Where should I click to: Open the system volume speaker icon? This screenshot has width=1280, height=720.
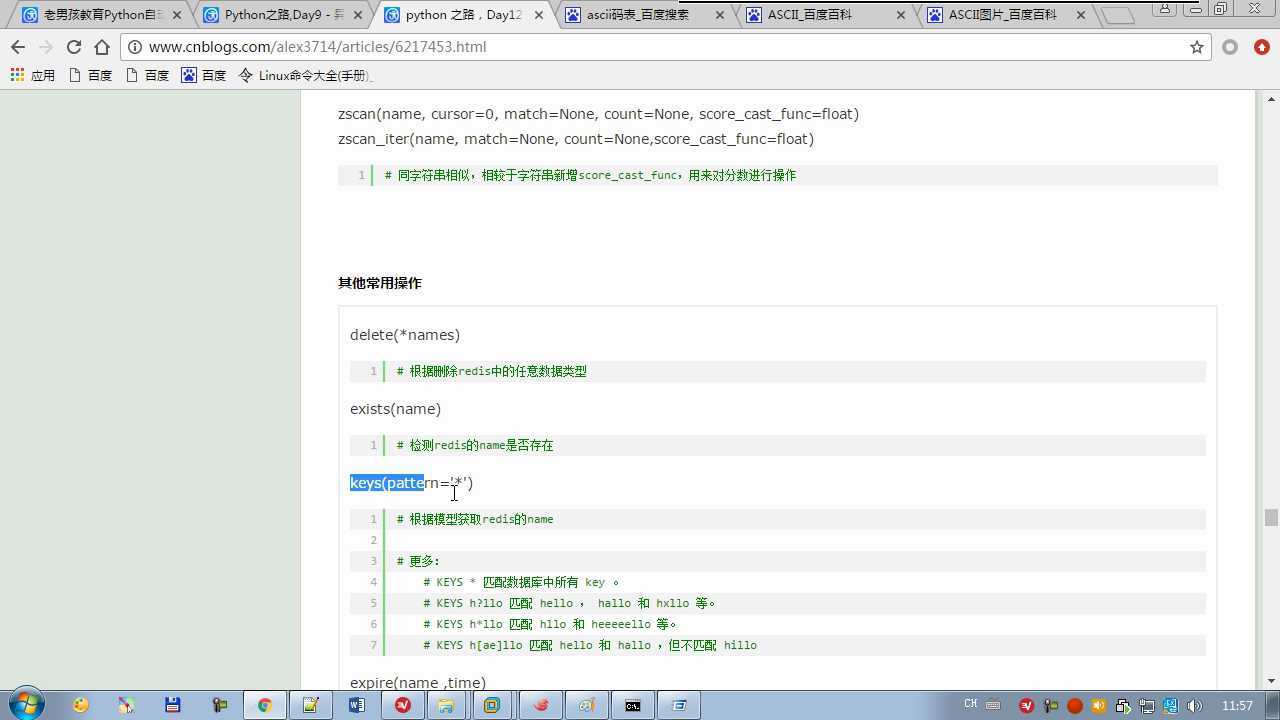tap(1195, 706)
